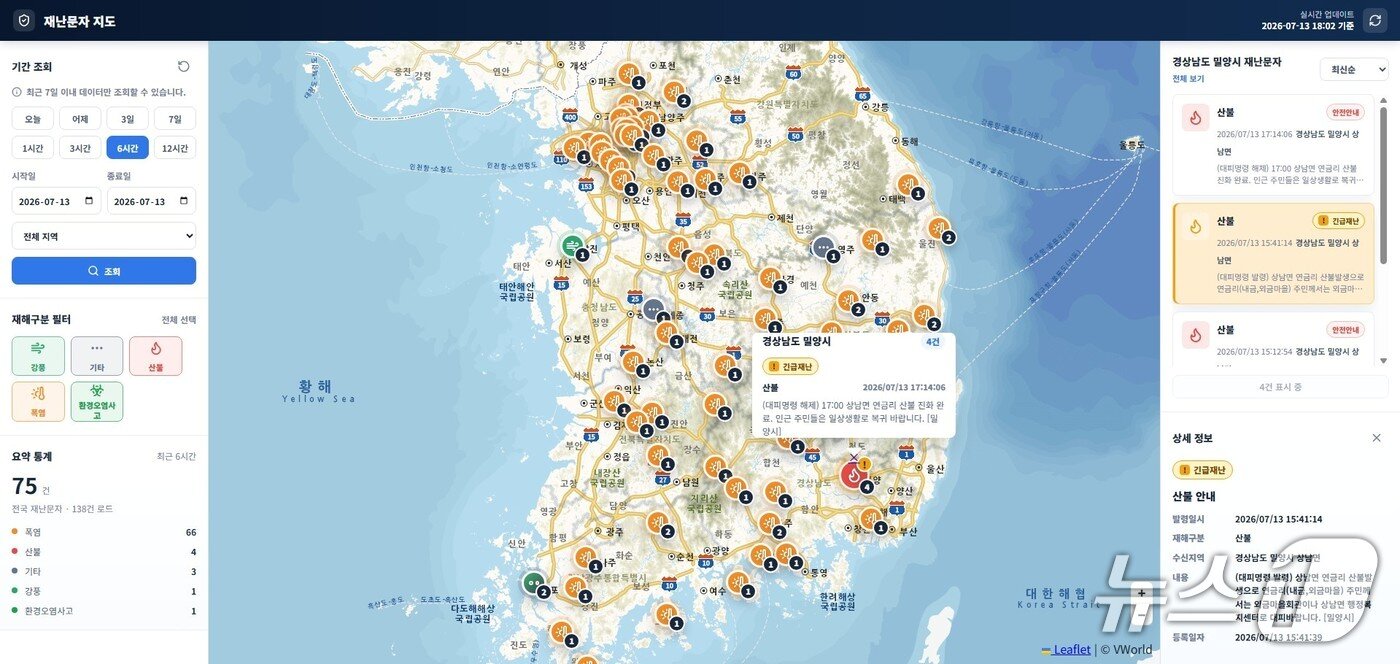The height and width of the screenshot is (664, 1400).
Task: Click the flame icon on third 산불 card
Action: click(x=1195, y=335)
